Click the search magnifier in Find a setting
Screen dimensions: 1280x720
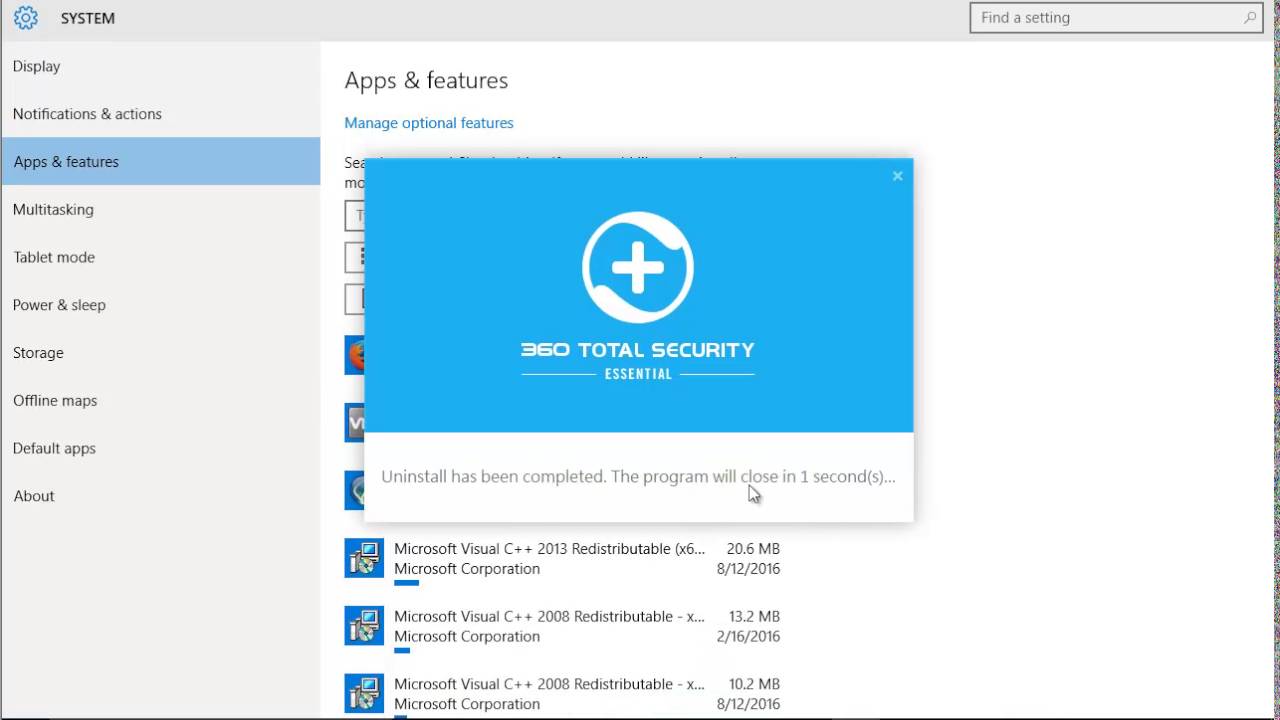point(1250,18)
